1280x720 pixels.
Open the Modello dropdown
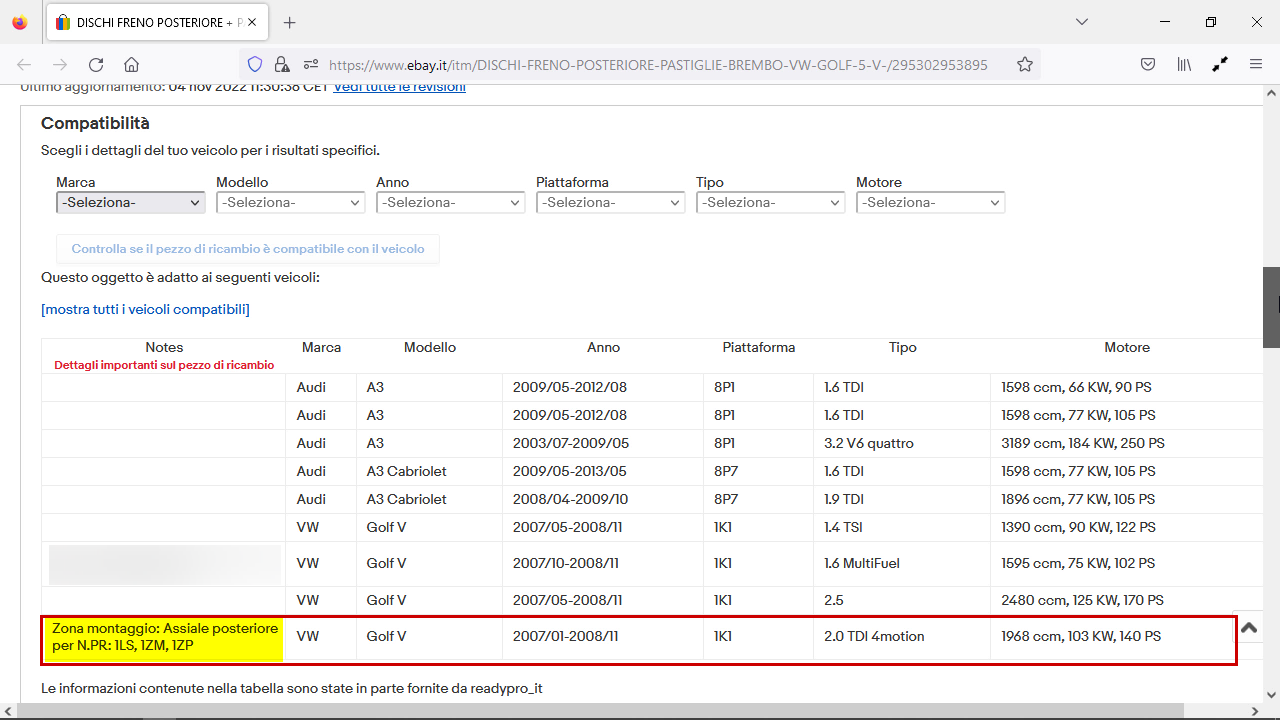tap(291, 202)
